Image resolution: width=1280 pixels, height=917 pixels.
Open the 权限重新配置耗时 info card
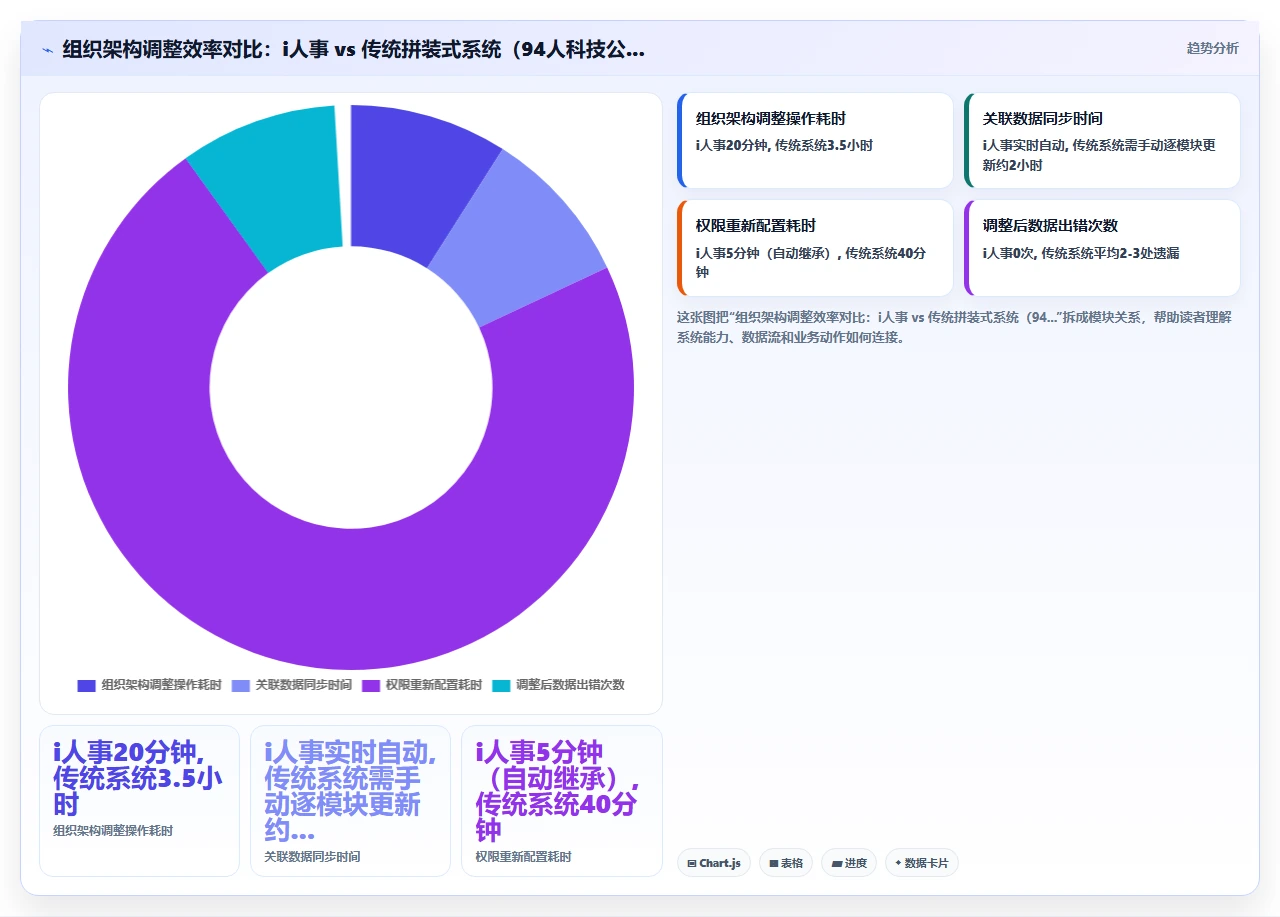pos(815,248)
